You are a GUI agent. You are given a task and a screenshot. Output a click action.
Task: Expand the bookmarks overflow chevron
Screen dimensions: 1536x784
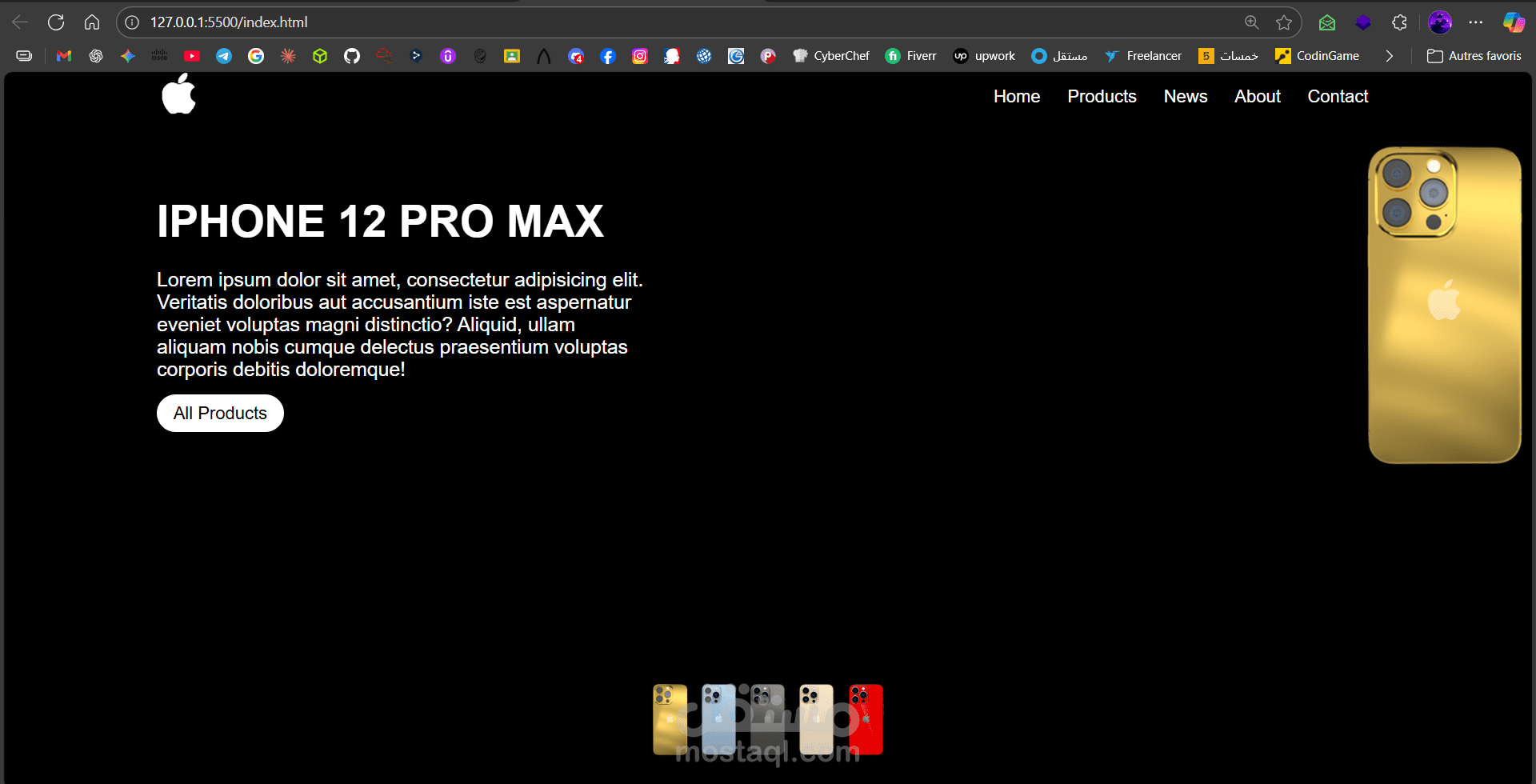tap(1390, 56)
